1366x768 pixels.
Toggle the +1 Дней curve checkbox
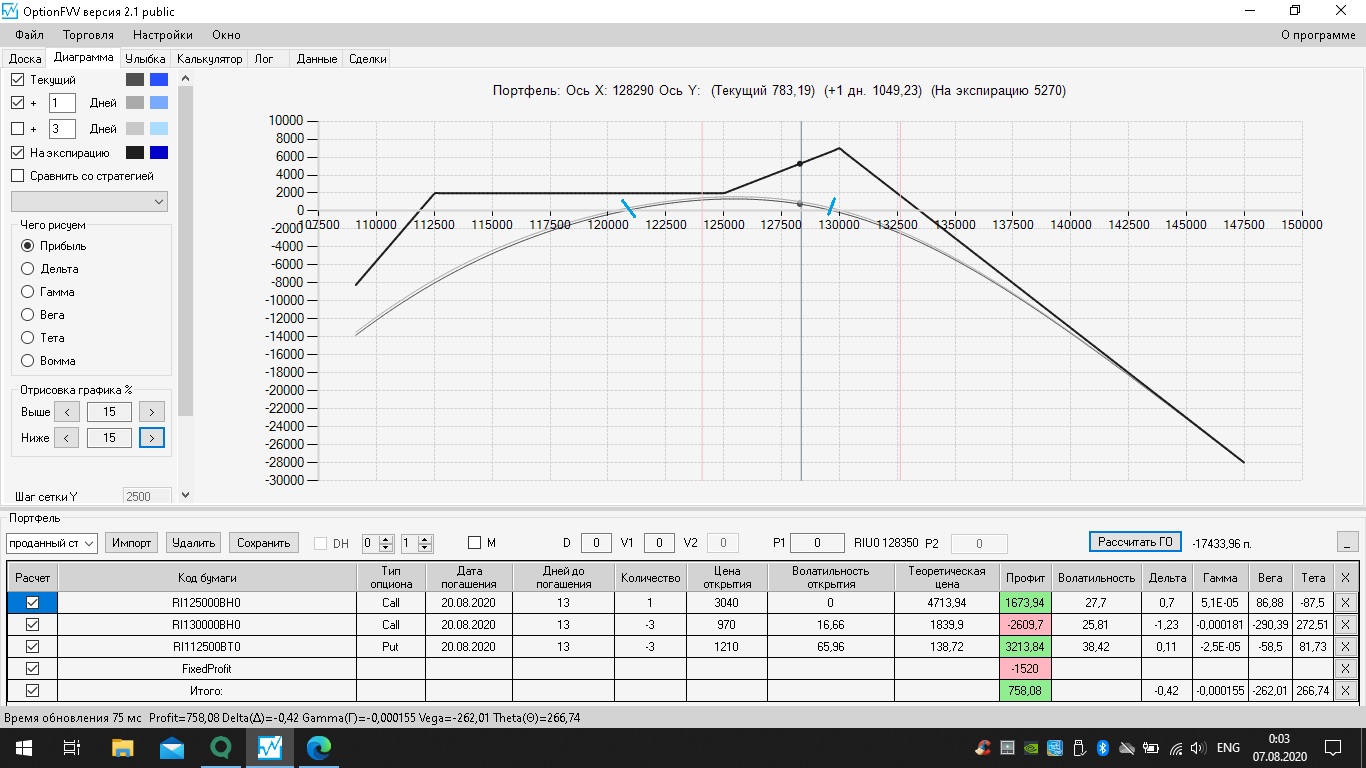pyautogui.click(x=17, y=102)
